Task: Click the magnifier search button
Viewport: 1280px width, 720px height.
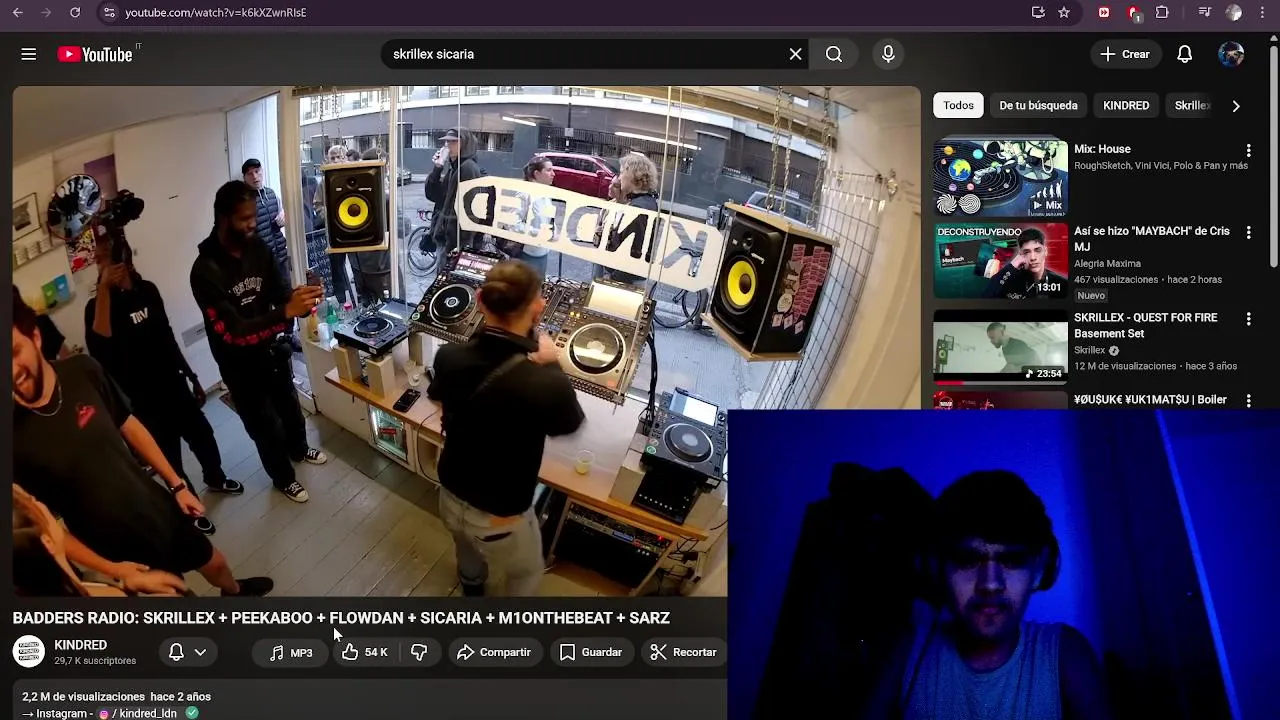Action: [x=834, y=54]
